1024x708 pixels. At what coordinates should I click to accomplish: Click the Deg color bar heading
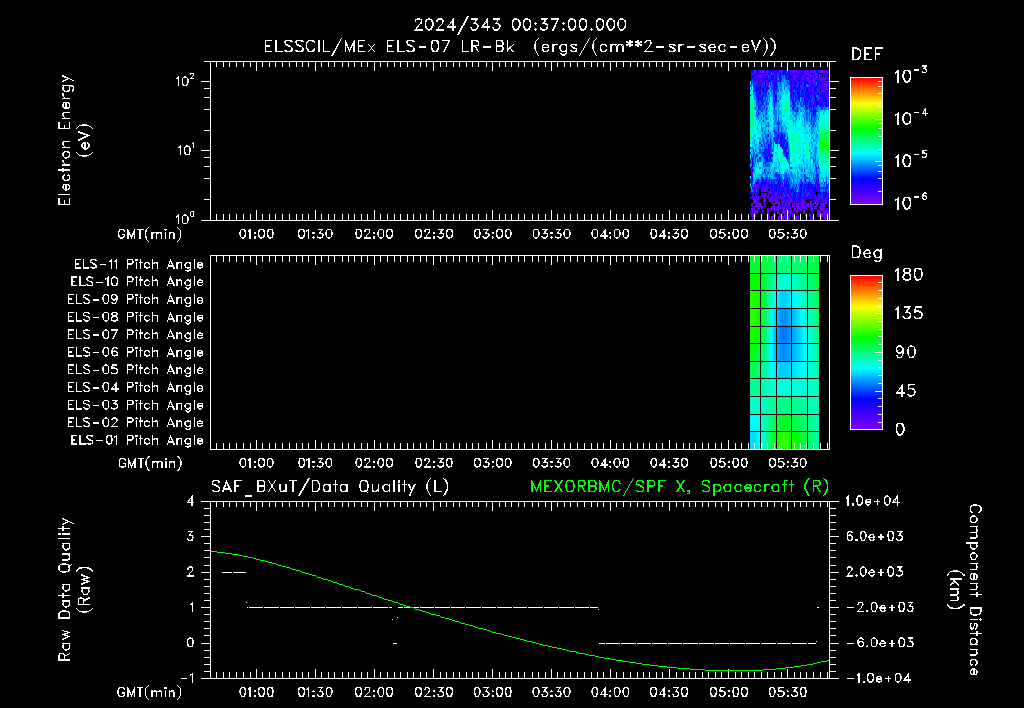tap(867, 253)
